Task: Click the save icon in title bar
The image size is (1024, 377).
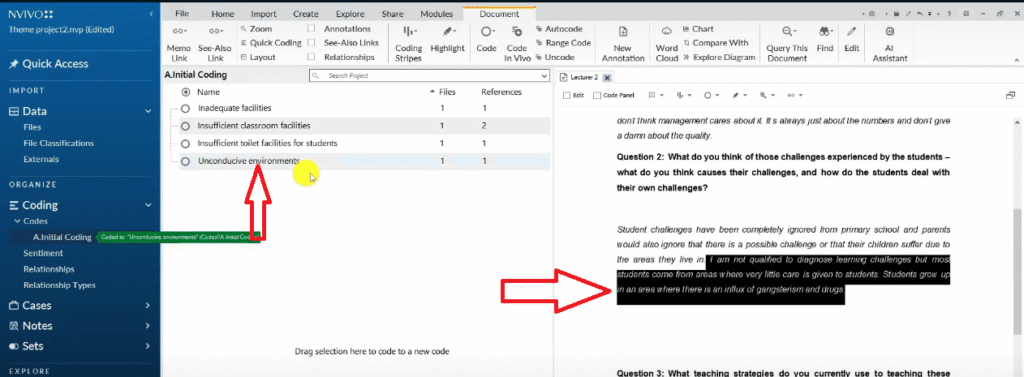Action: tap(897, 14)
